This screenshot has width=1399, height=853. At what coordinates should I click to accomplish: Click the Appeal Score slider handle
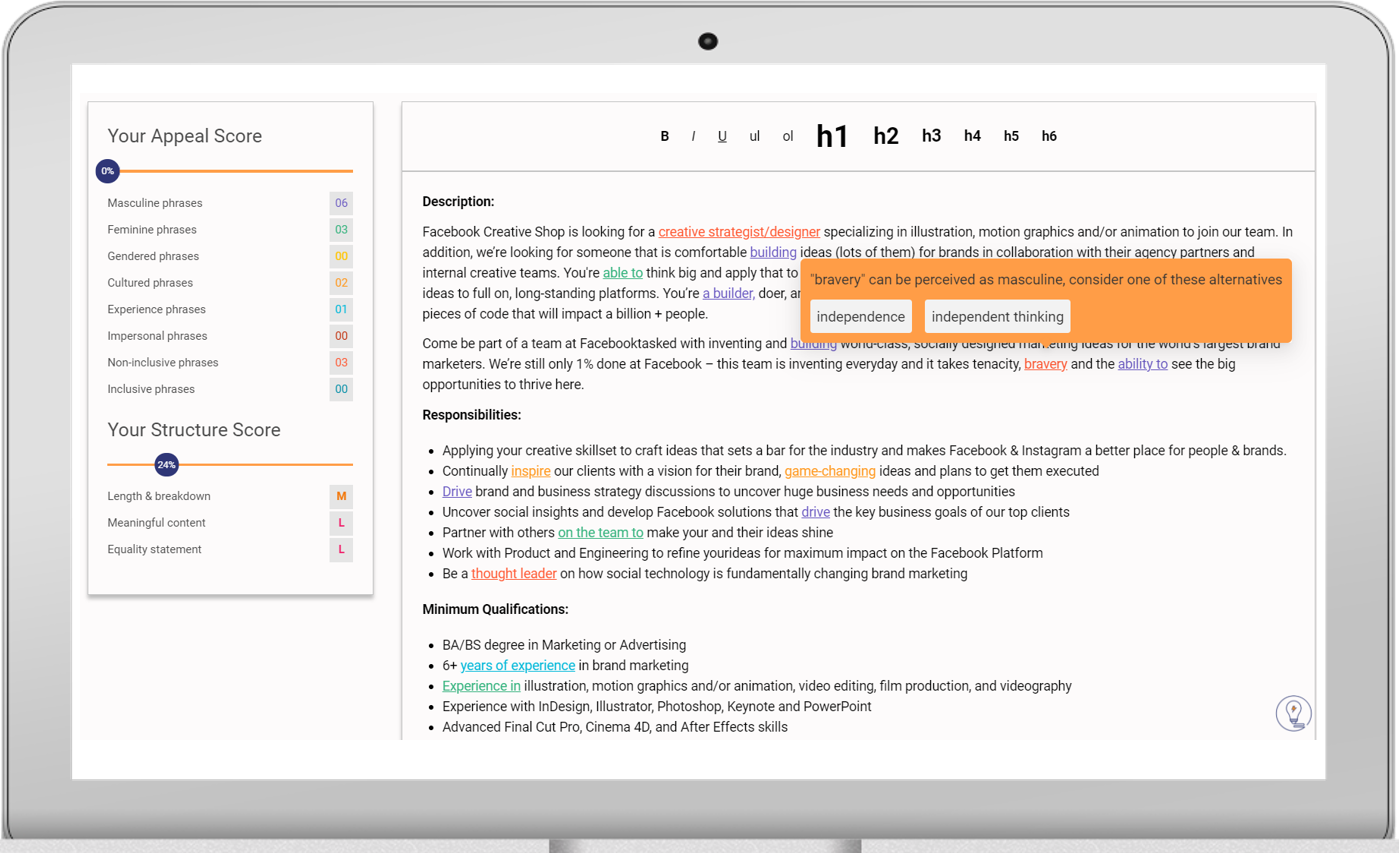107,171
